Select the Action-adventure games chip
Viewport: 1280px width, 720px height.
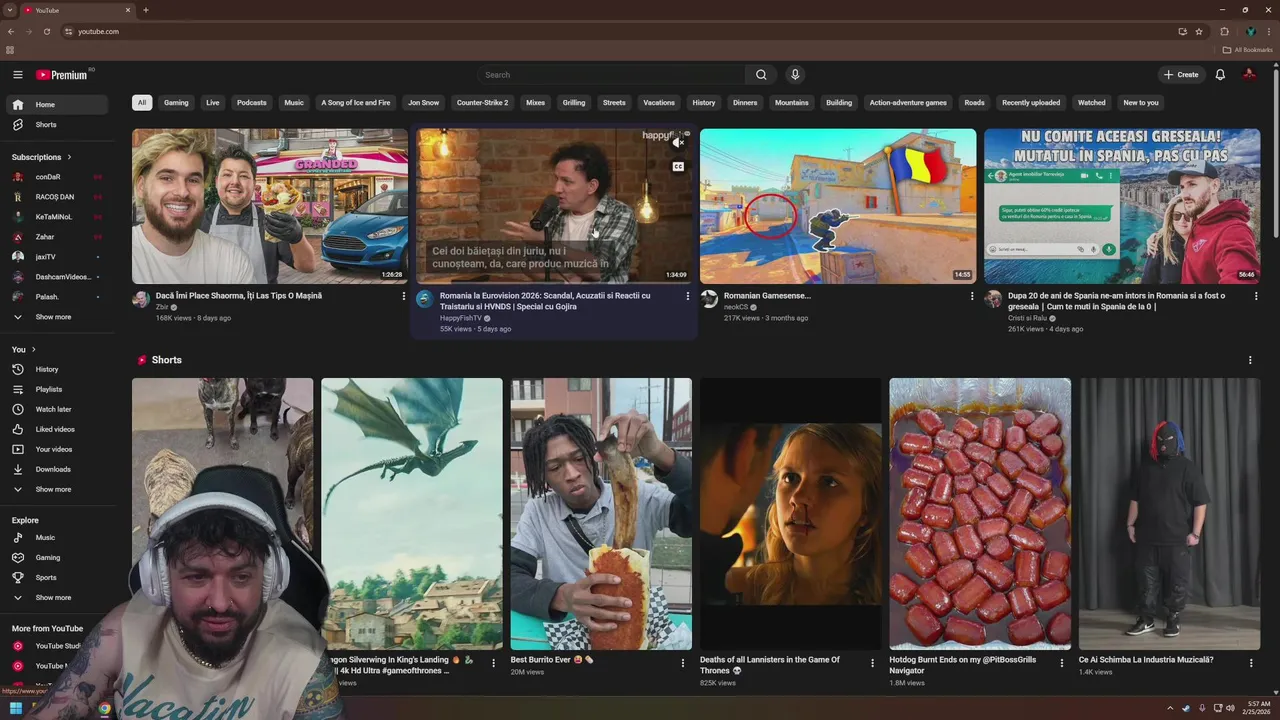[x=908, y=103]
